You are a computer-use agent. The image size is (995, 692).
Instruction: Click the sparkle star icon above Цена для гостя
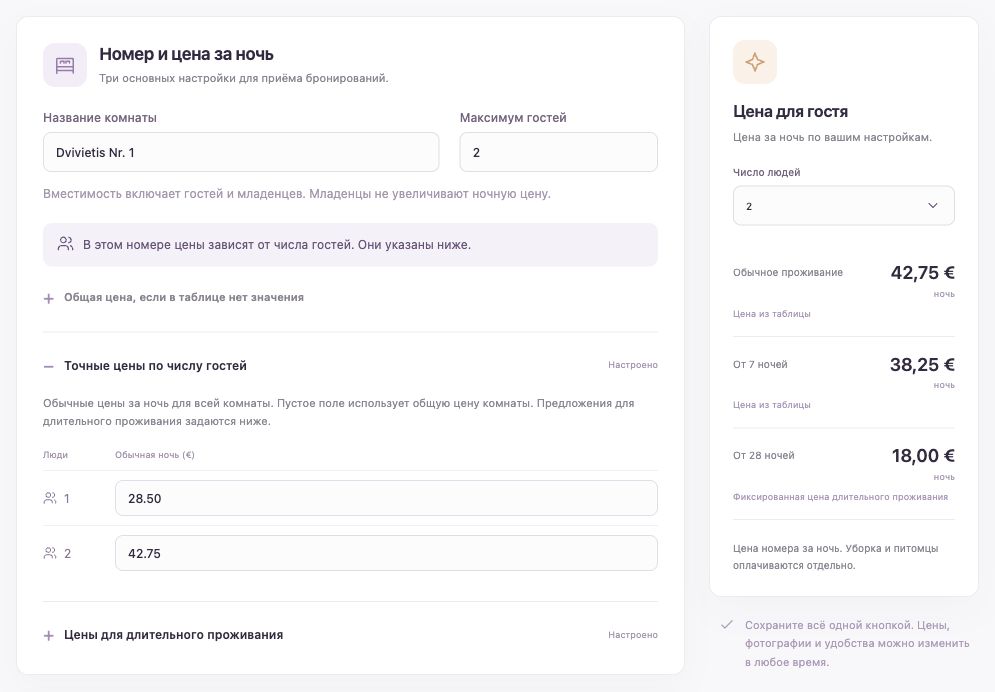(x=754, y=62)
